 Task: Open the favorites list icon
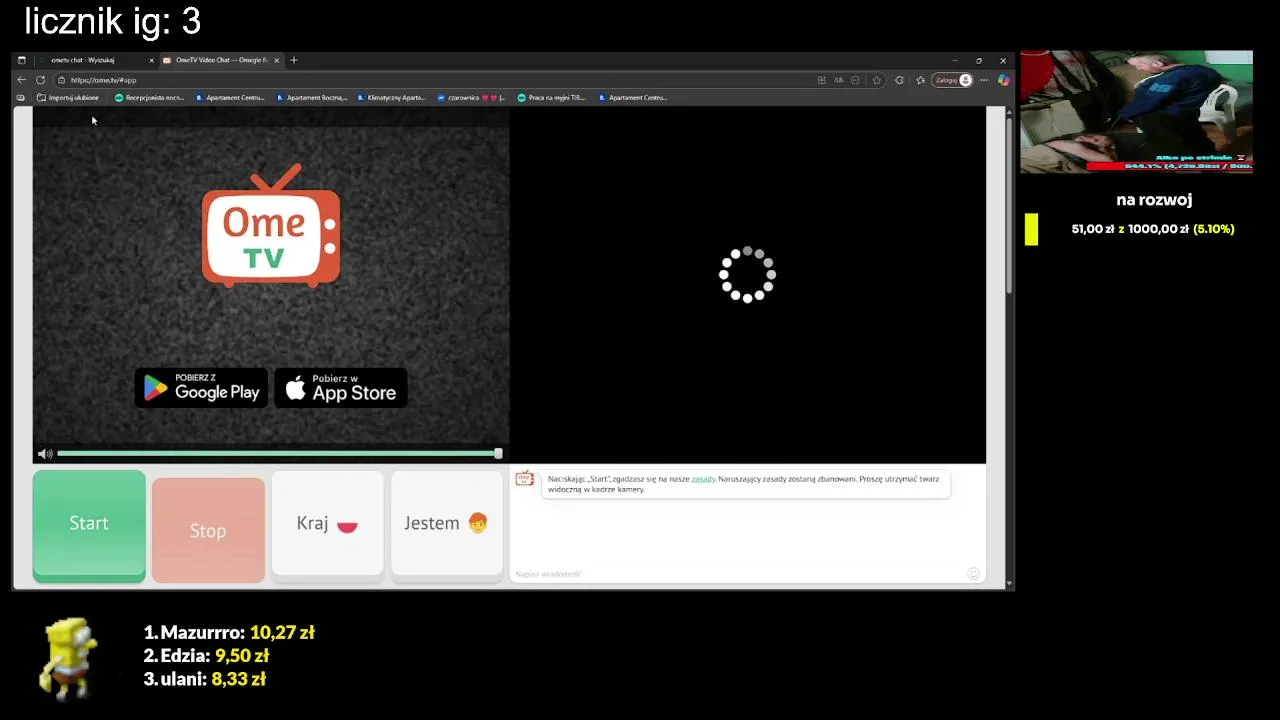[921, 80]
